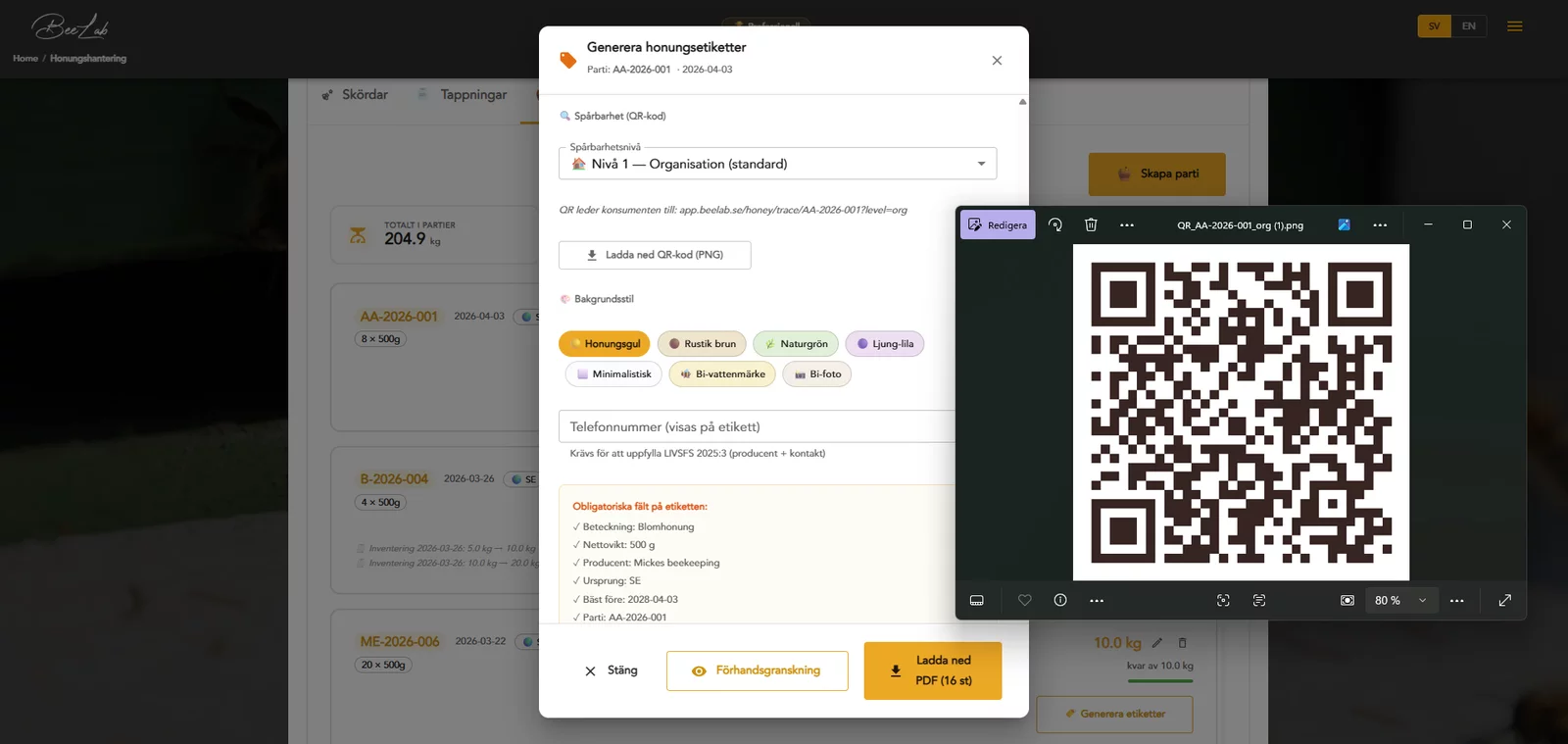Viewport: 1568px width, 744px height.
Task: Click batch AA-2026-001 label
Action: 399,317
